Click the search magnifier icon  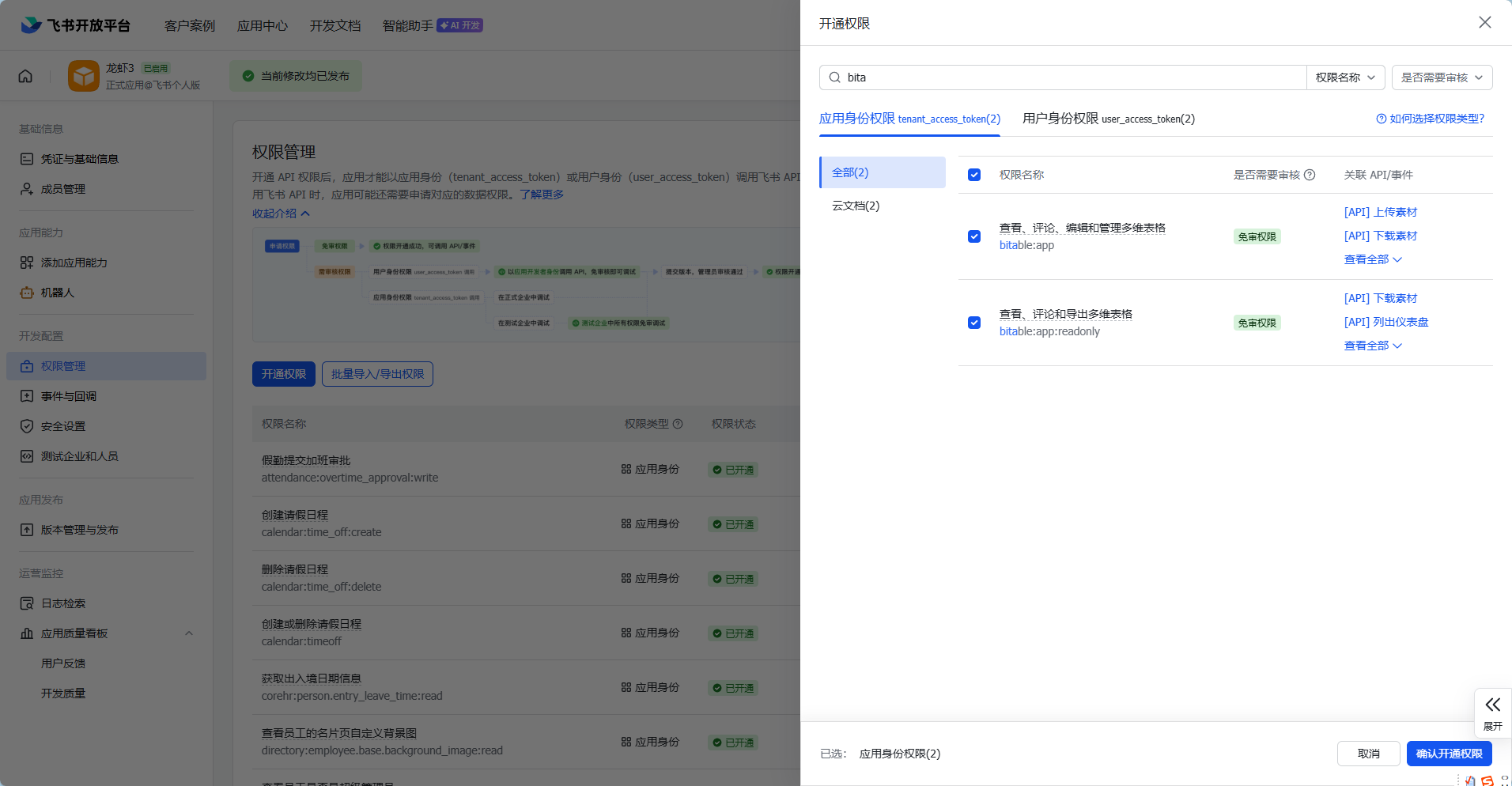(834, 77)
